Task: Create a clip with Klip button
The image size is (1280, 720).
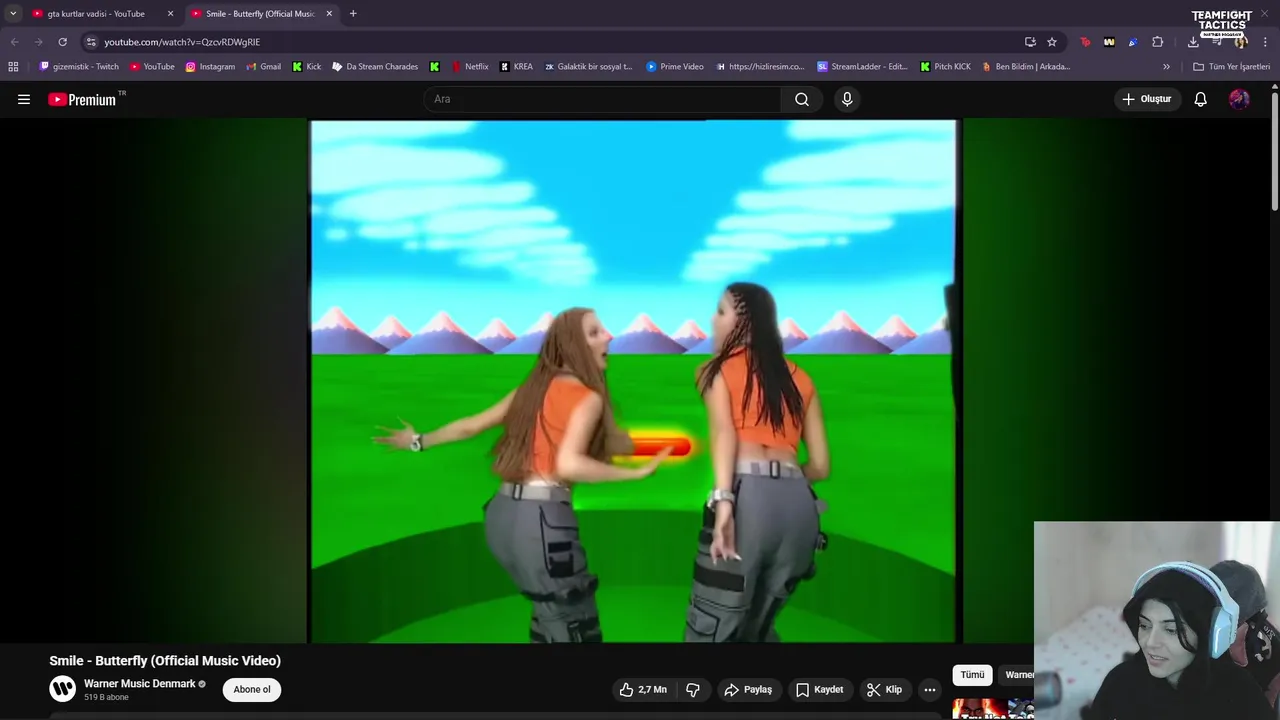Action: 884,690
